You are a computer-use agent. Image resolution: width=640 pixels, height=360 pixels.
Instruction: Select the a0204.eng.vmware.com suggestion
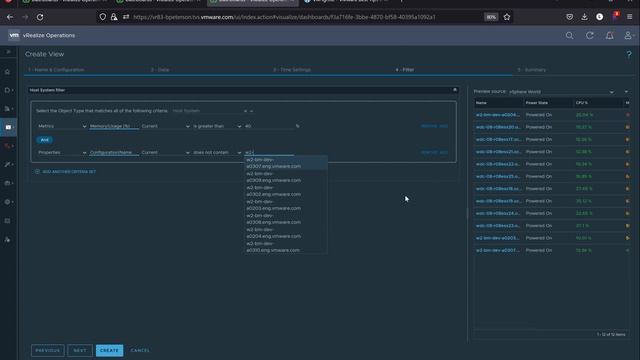285,233
